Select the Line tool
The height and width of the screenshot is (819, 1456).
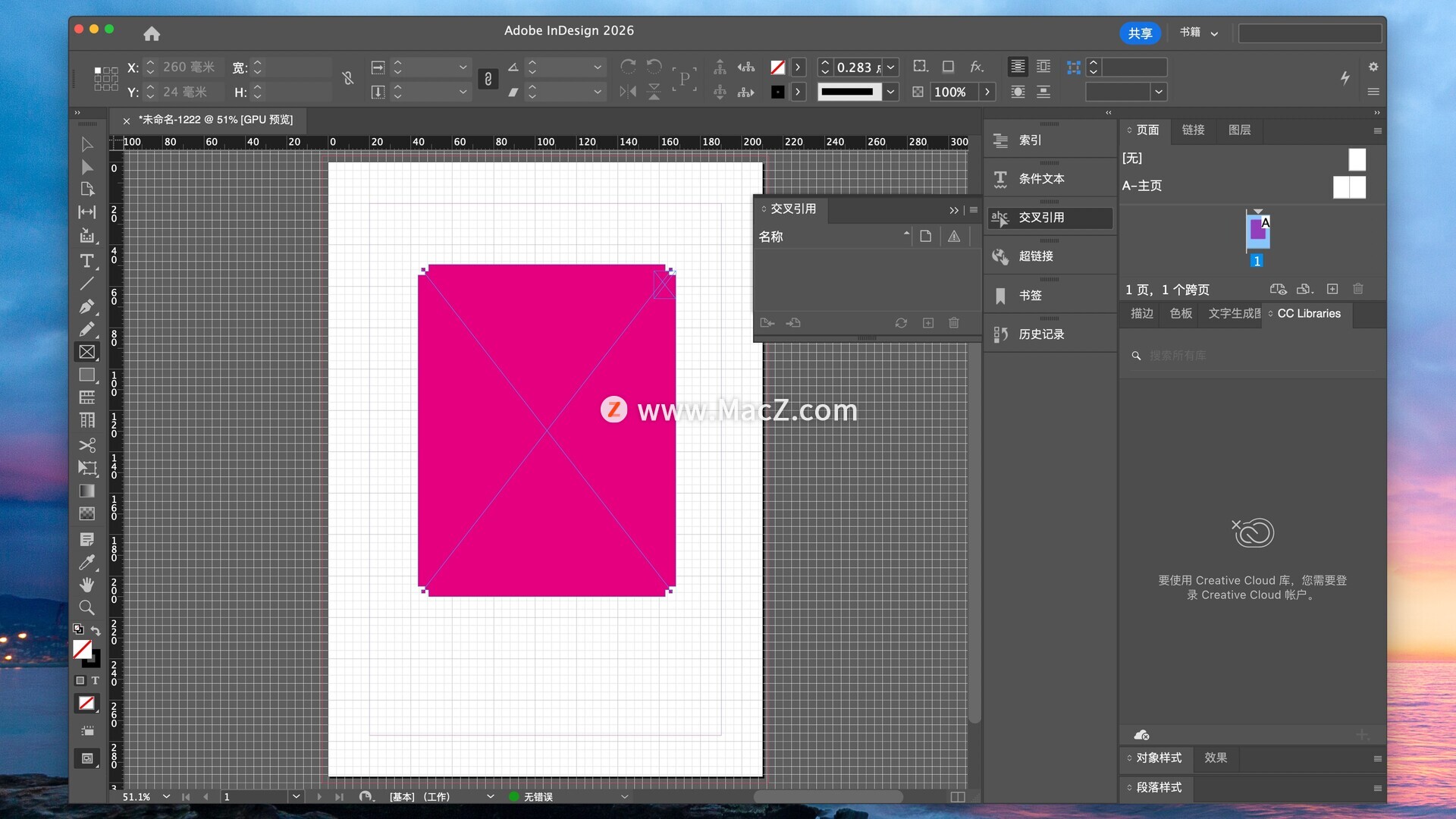[86, 284]
